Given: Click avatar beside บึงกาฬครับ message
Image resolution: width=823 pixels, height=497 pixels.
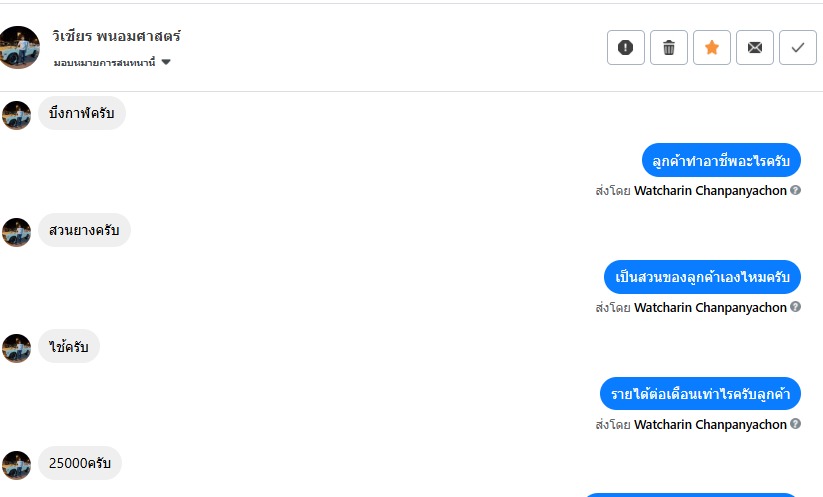Looking at the screenshot, I should point(17,115).
